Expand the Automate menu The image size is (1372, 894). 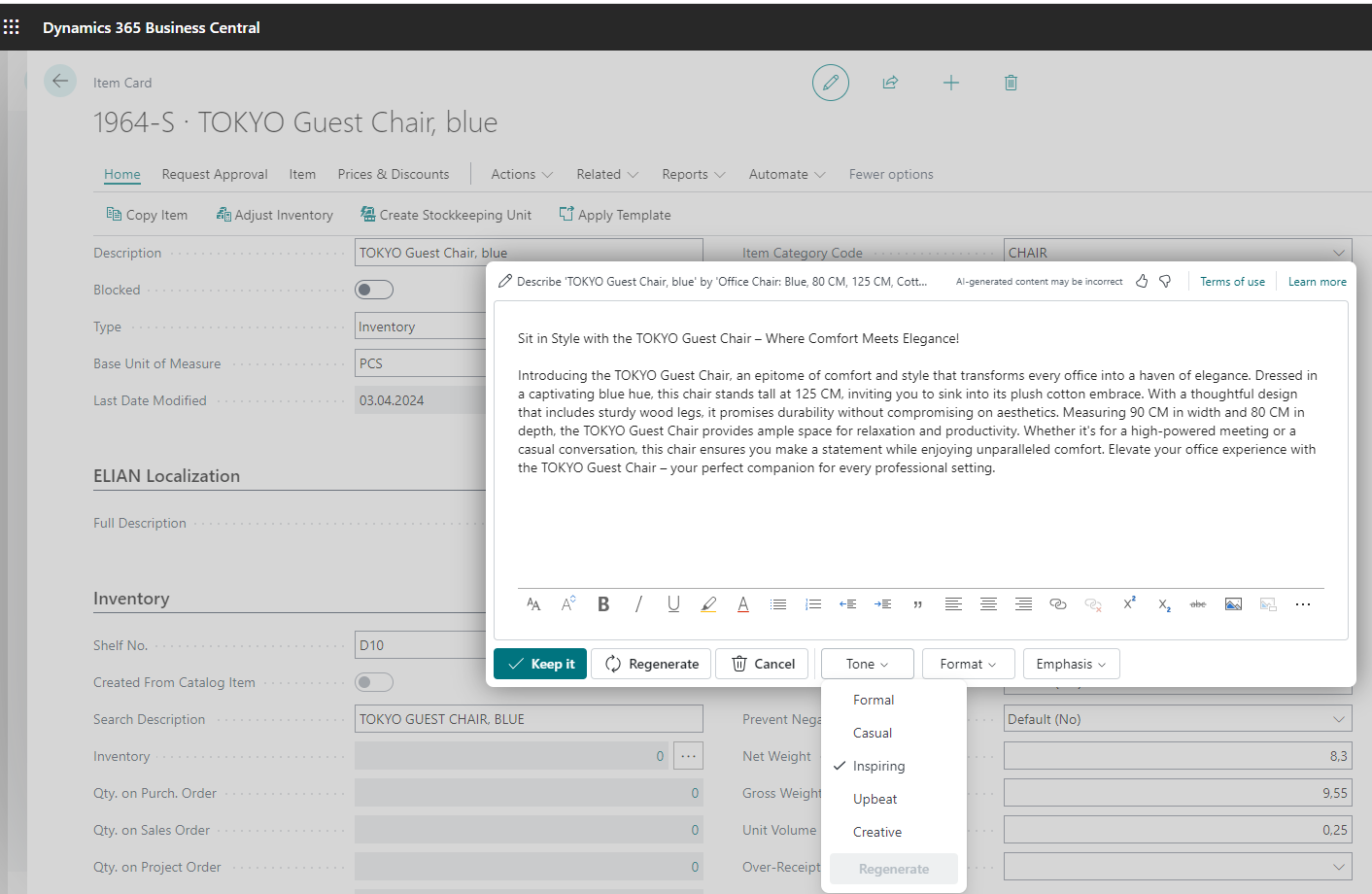coord(787,174)
